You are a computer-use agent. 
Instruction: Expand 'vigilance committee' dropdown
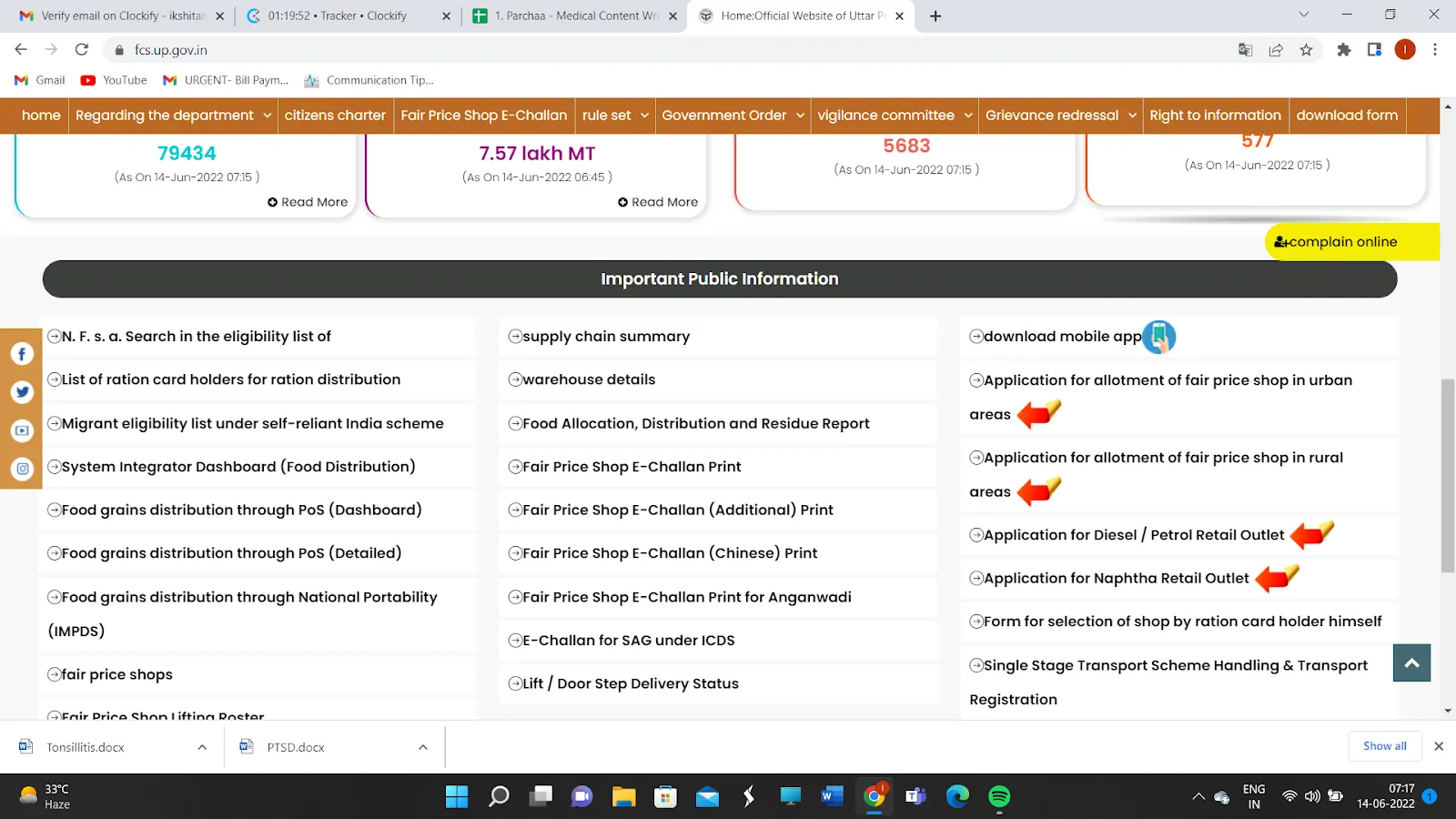pos(895,116)
